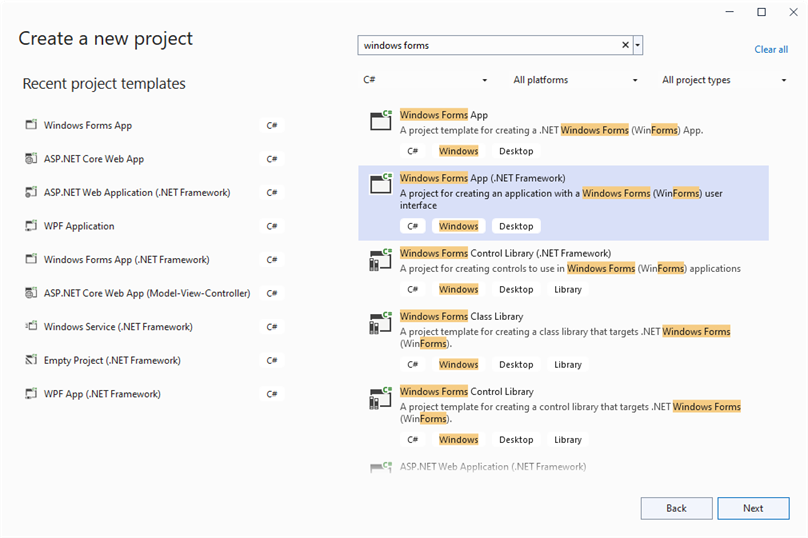Click Windows Forms App (.NET Framework) result icon
This screenshot has width=808, height=538.
[x=381, y=183]
